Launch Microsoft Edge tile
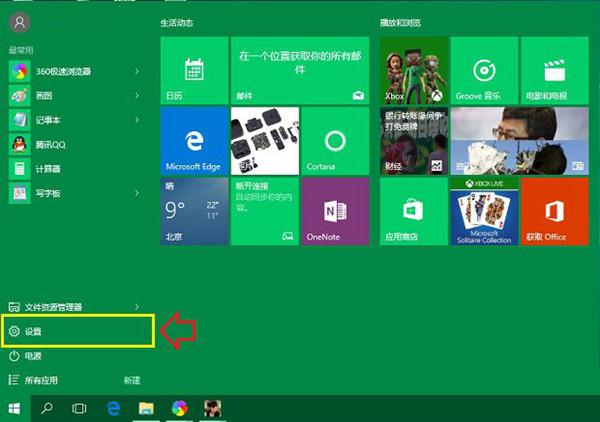Viewport: 600px width, 422px height. 194,141
